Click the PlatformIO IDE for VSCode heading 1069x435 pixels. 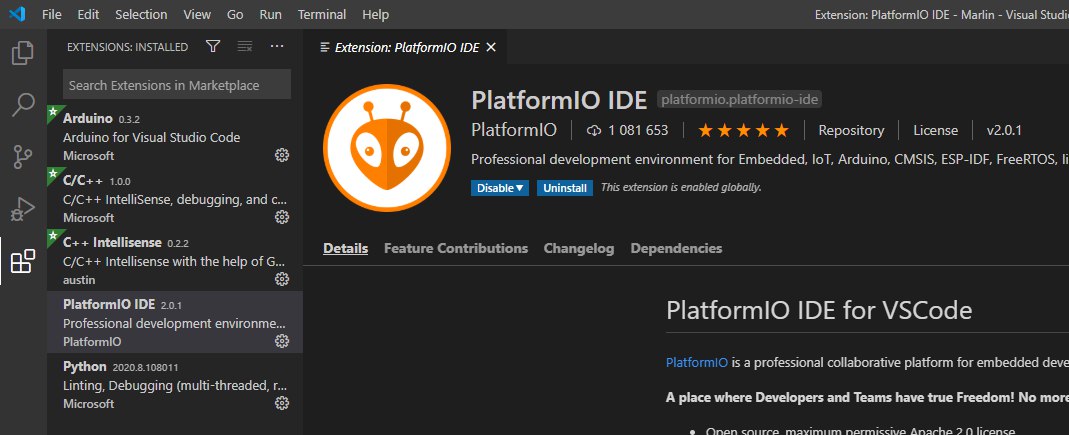tap(819, 310)
